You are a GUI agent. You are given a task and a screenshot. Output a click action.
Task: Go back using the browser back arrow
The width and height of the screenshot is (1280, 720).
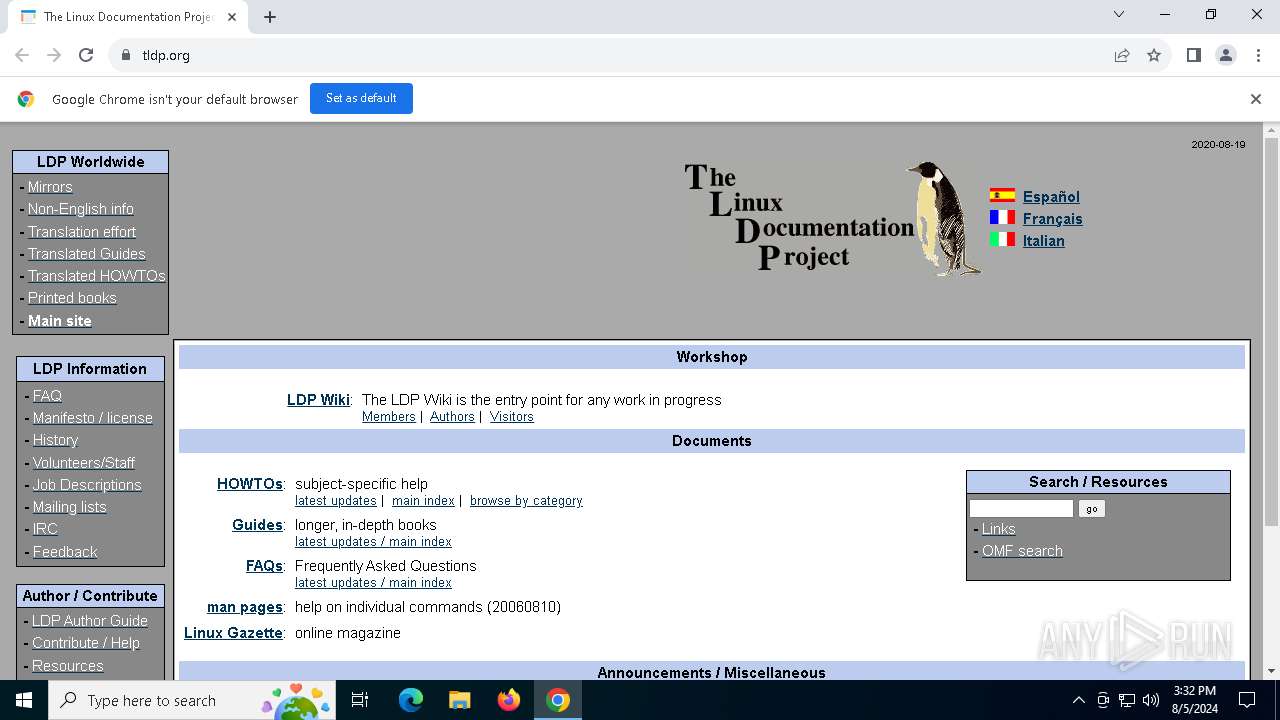click(x=22, y=55)
